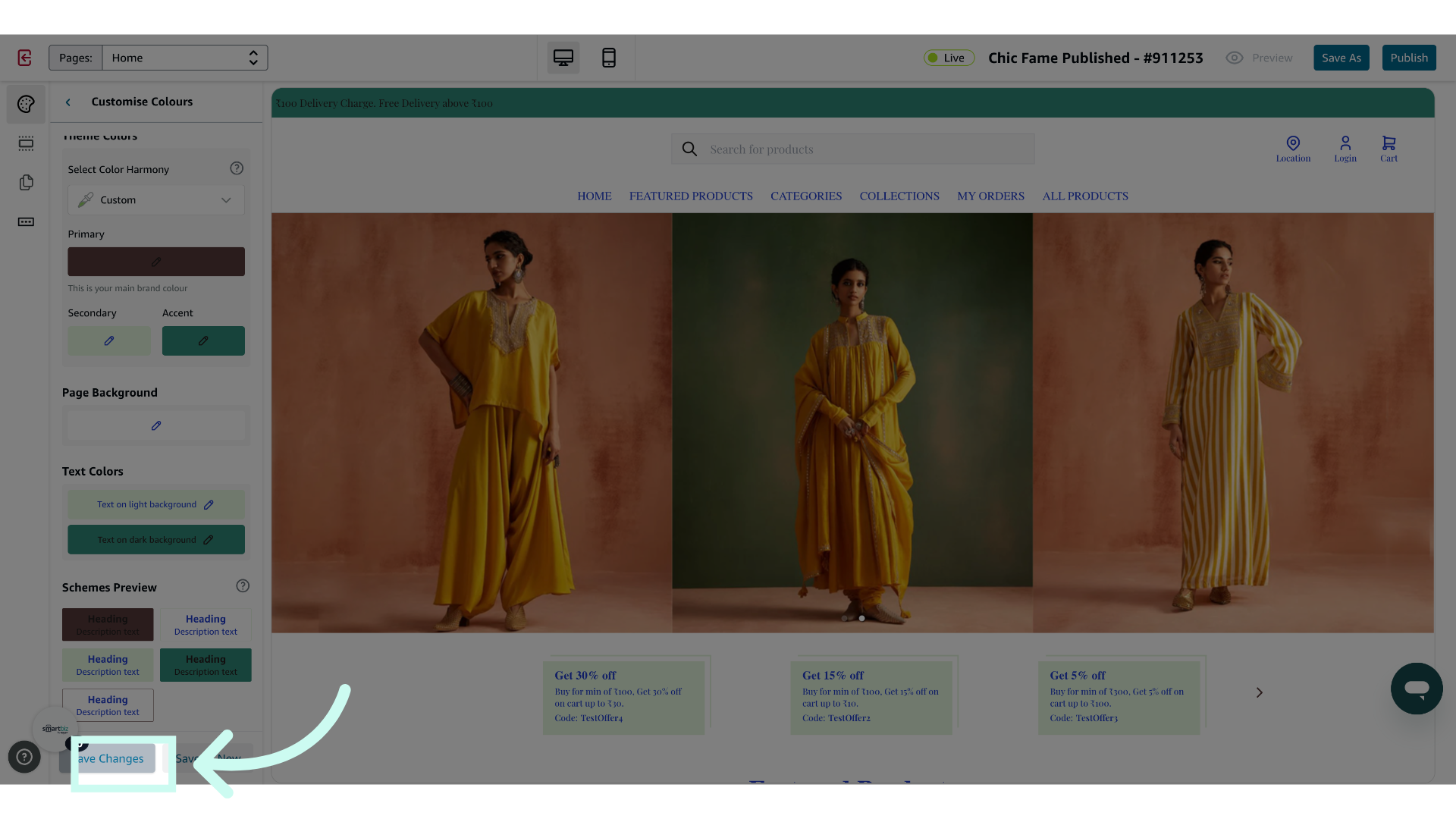
Task: Click Chic Fame Published #911253 title
Action: pos(1096,58)
